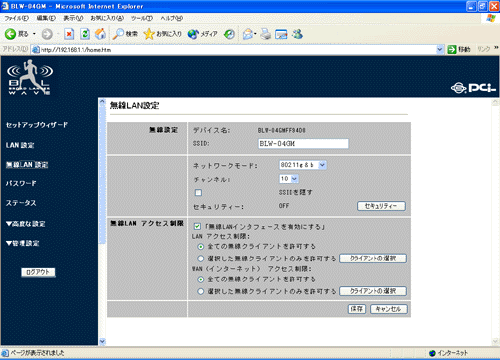Click the BLW Broad Lanner Wave logo

[29, 77]
